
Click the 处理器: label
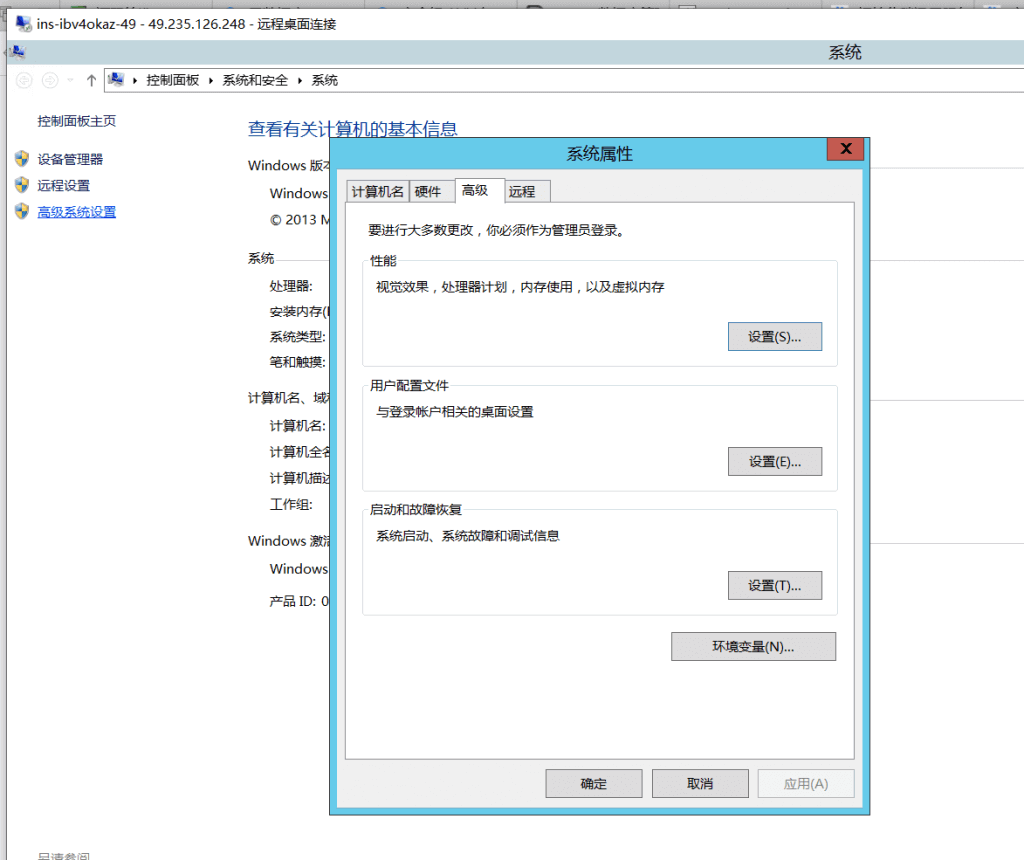[291, 286]
